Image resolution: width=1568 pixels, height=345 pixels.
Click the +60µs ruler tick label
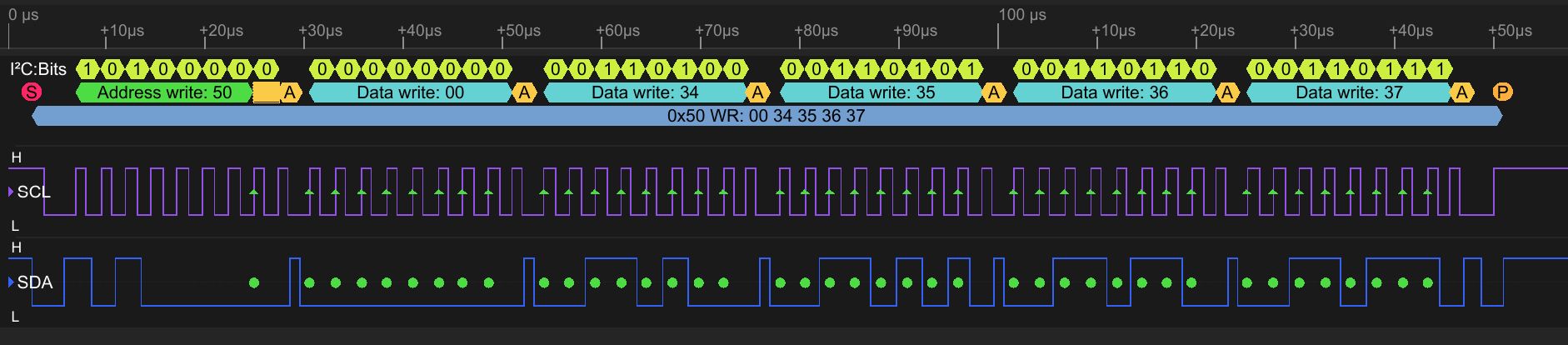(x=617, y=31)
